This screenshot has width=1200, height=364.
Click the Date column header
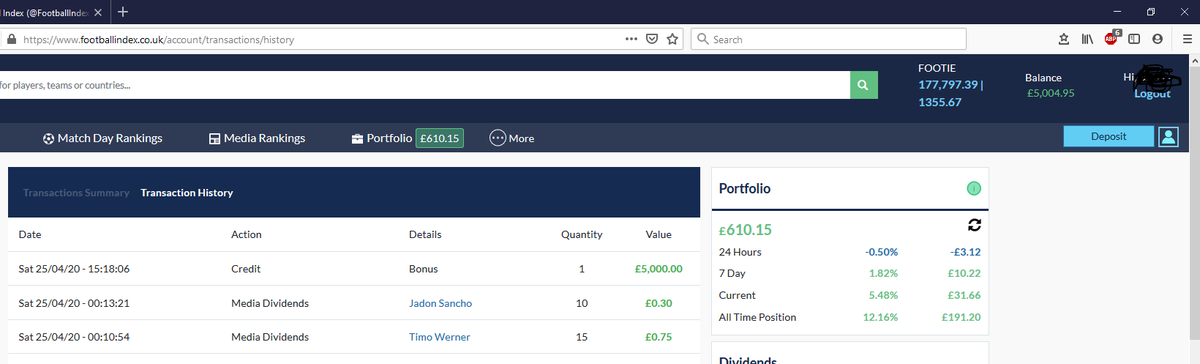(x=30, y=235)
